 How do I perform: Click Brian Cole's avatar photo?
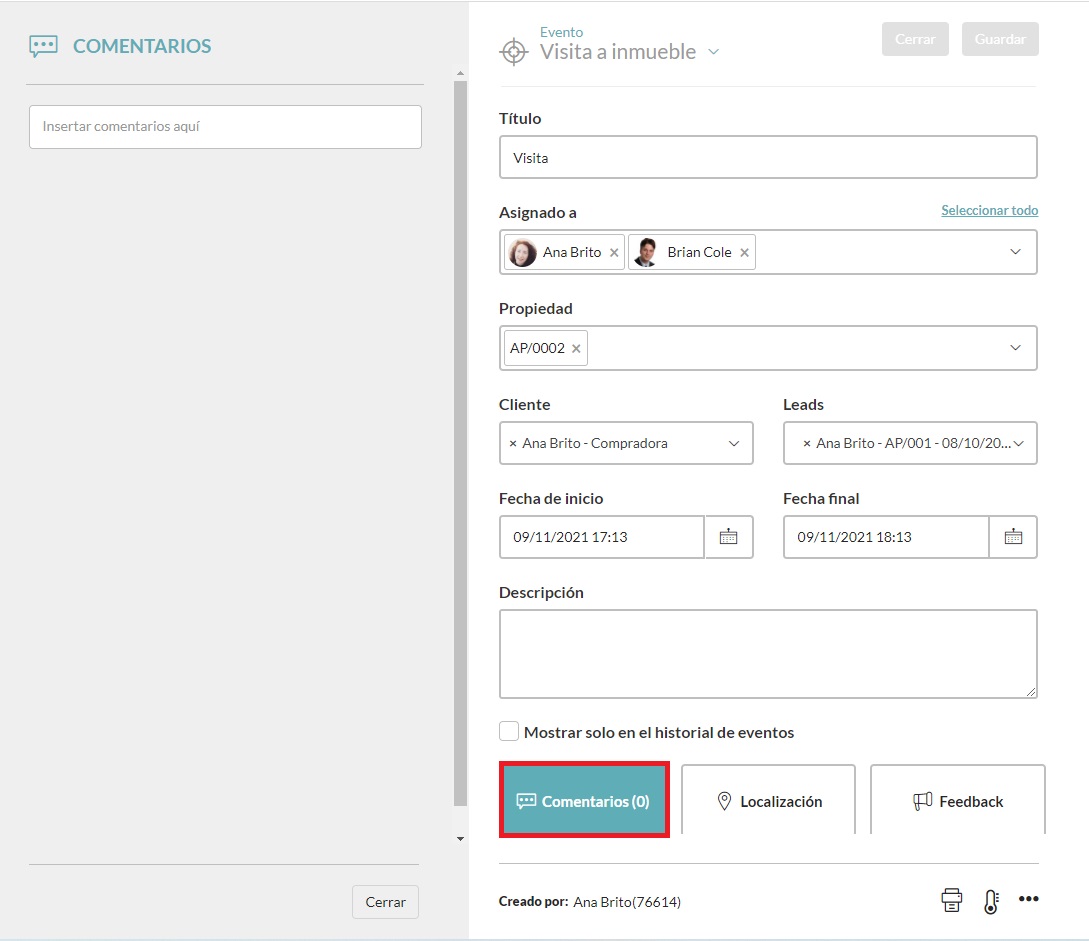pyautogui.click(x=647, y=252)
